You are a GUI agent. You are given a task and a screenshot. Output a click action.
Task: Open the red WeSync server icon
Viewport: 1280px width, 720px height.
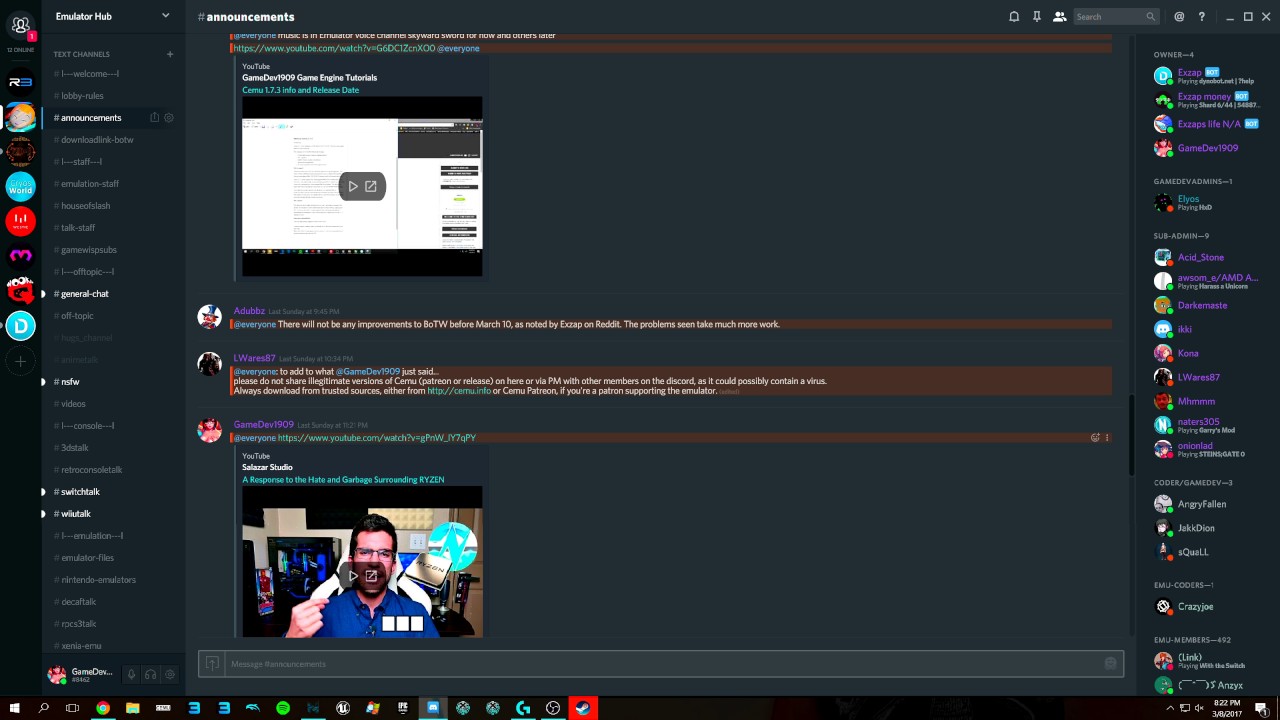tap(20, 220)
